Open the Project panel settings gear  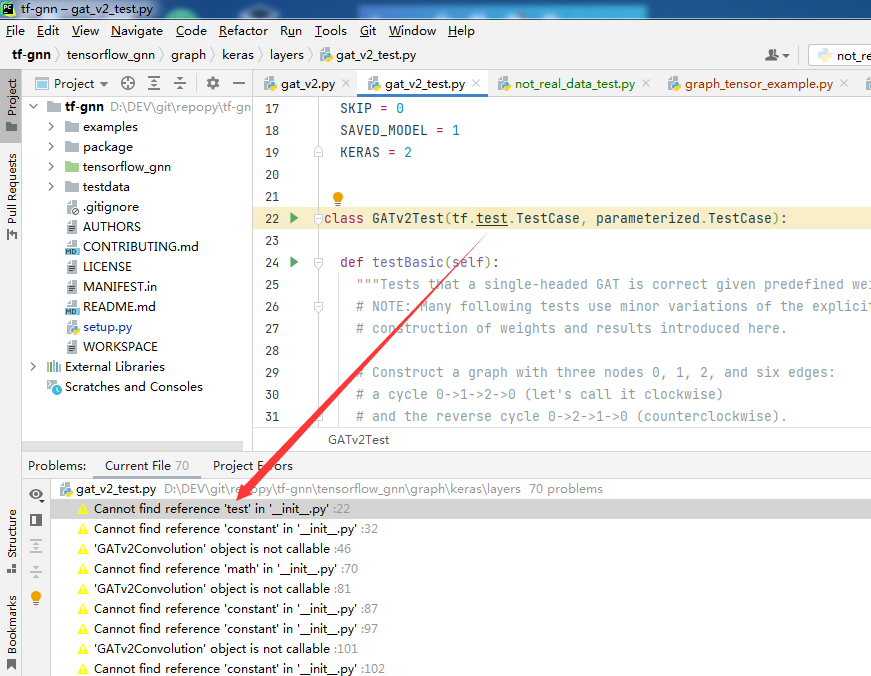pyautogui.click(x=213, y=83)
